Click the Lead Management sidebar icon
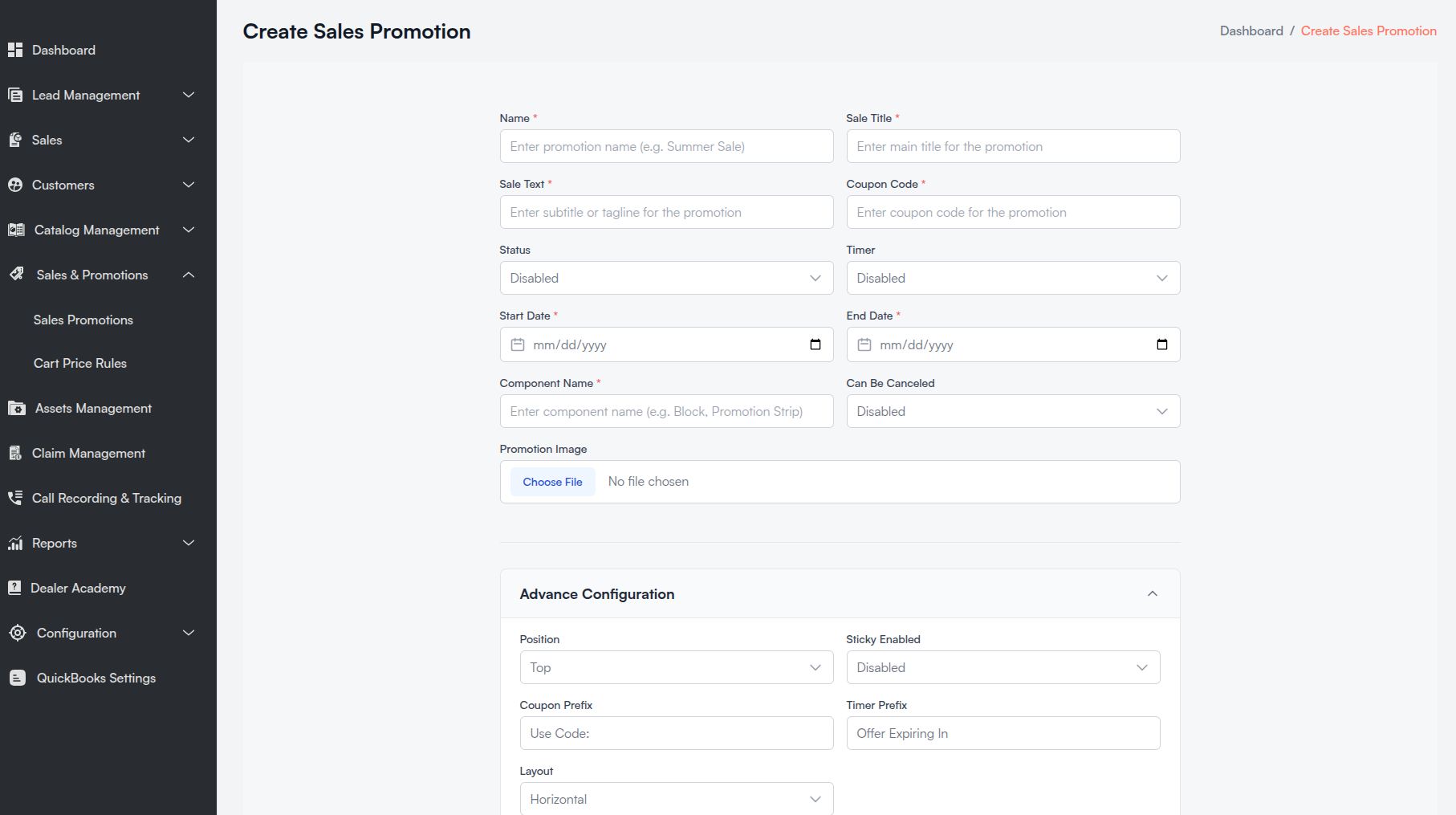 coord(15,95)
